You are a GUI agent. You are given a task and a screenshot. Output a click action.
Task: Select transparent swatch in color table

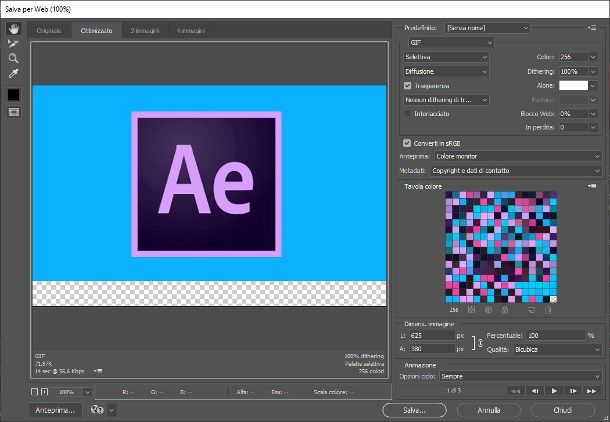pos(553,299)
